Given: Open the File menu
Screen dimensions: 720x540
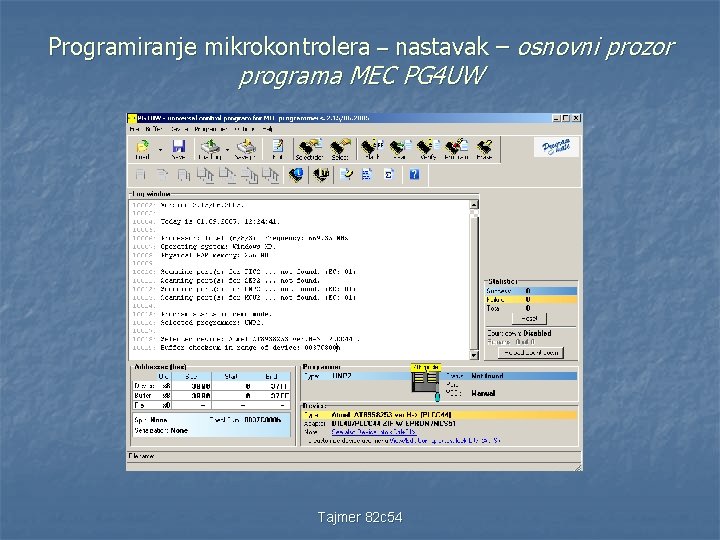Looking at the screenshot, I should coord(134,129).
